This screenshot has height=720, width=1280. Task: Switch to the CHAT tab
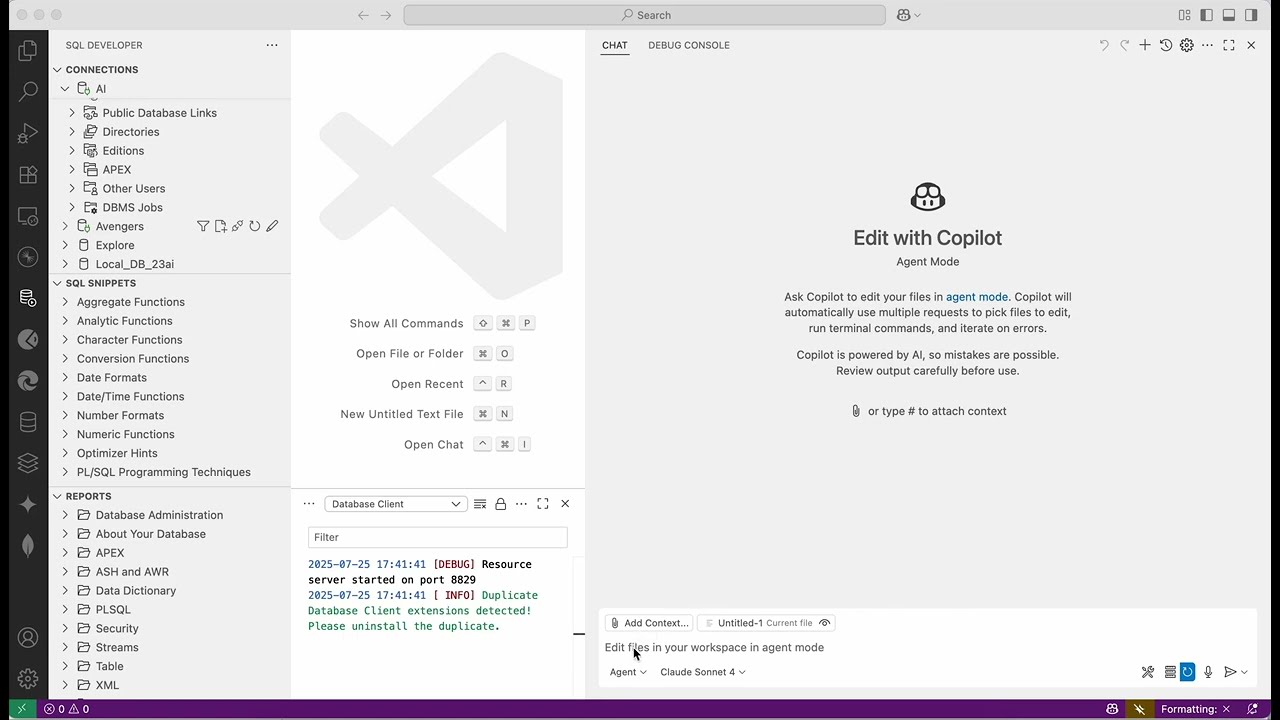(x=615, y=45)
